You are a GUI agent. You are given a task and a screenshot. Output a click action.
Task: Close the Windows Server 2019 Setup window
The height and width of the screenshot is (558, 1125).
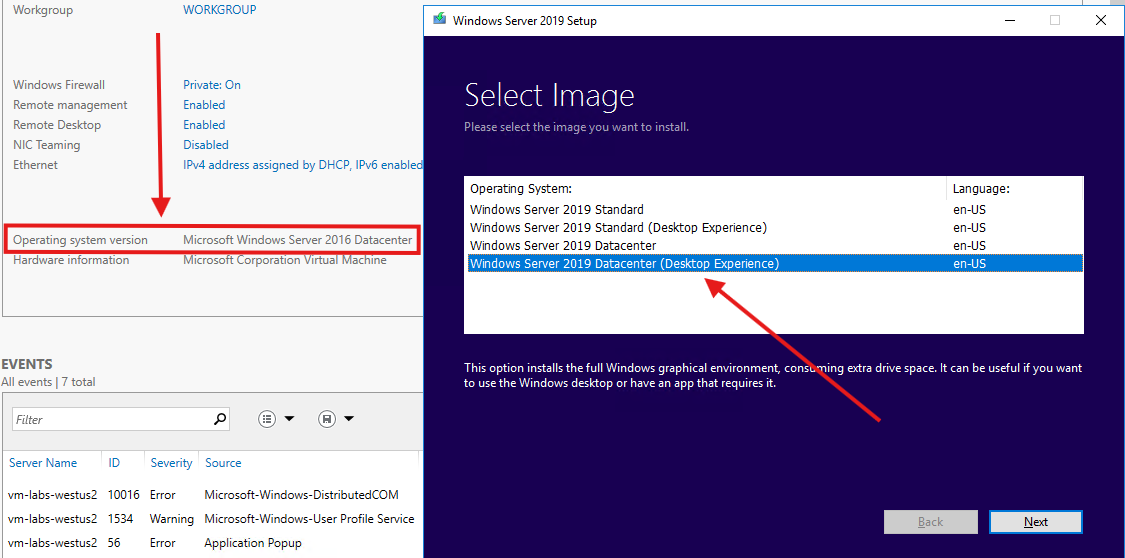point(1101,20)
